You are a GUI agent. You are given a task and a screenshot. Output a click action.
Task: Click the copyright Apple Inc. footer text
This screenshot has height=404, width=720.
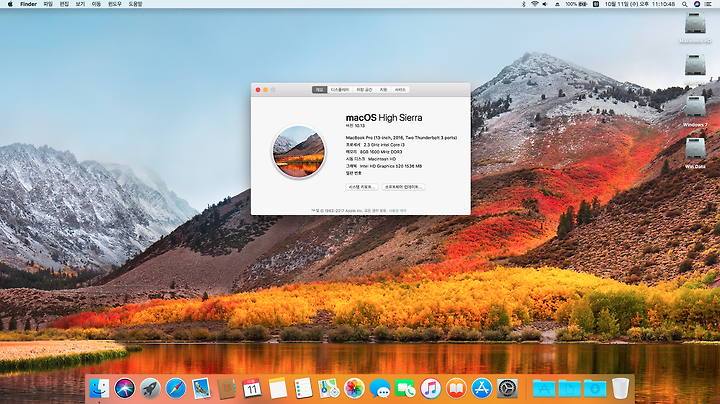[x=359, y=211]
